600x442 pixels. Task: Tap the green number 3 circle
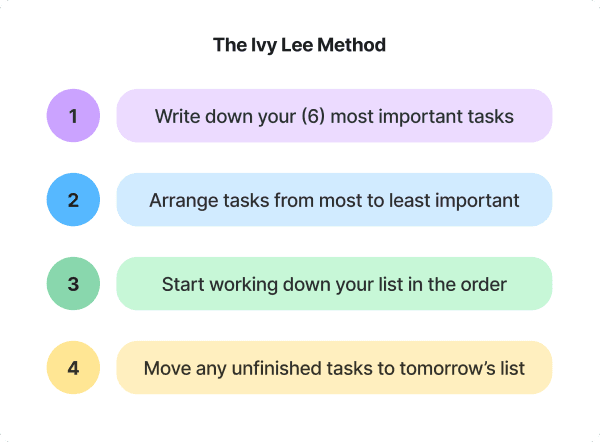pos(73,283)
